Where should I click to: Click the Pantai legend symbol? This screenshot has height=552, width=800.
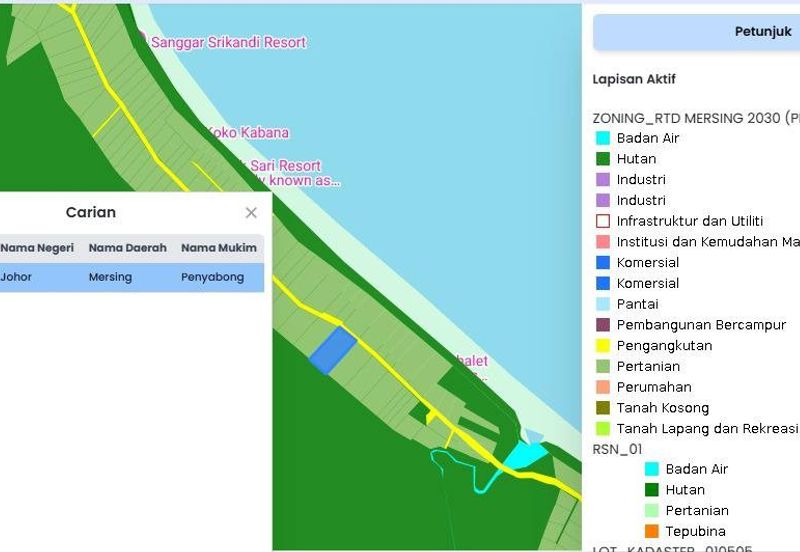(x=602, y=304)
